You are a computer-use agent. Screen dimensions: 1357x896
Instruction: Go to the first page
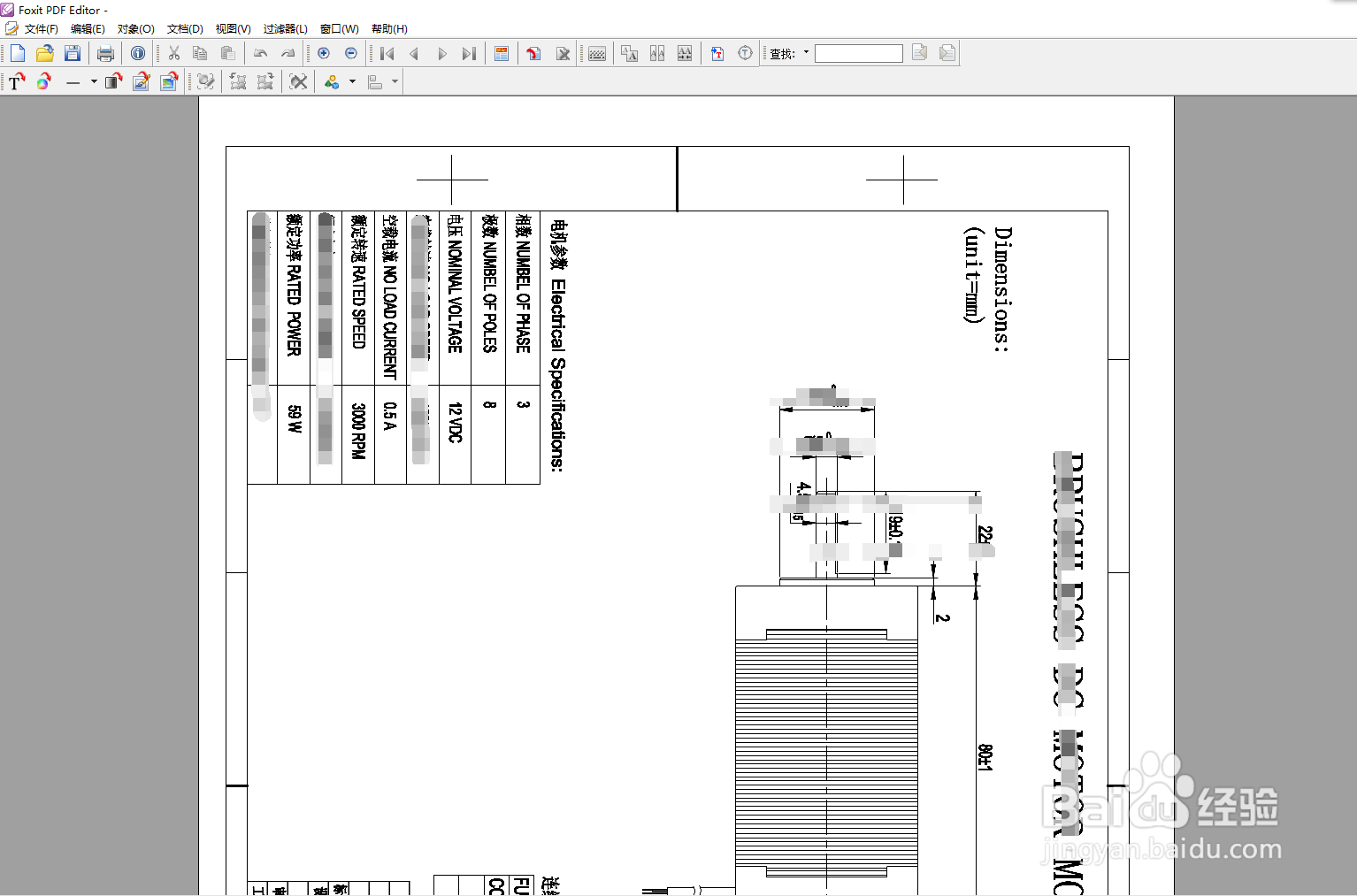pos(387,53)
